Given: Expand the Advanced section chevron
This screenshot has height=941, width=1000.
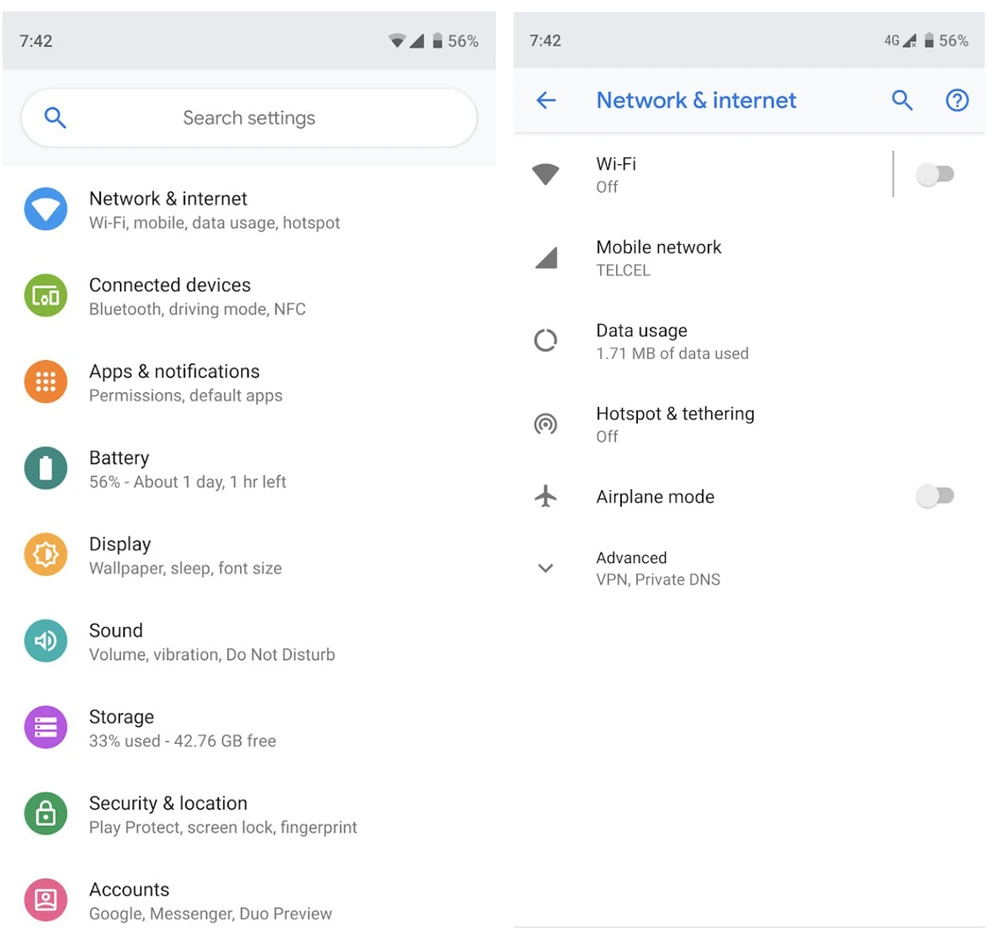Looking at the screenshot, I should click(545, 568).
